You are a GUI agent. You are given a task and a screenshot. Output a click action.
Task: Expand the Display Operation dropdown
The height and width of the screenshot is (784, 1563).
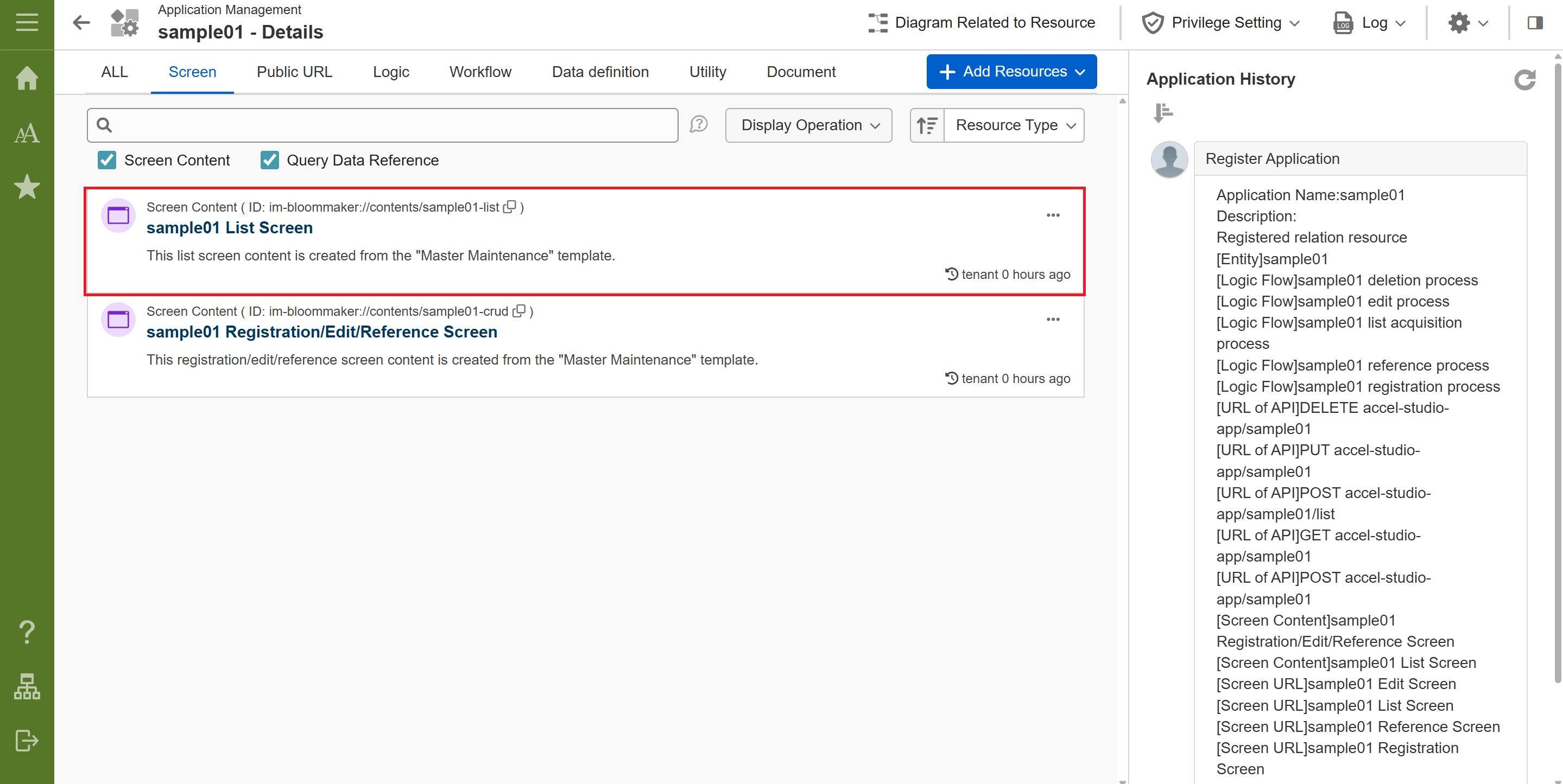coord(808,125)
